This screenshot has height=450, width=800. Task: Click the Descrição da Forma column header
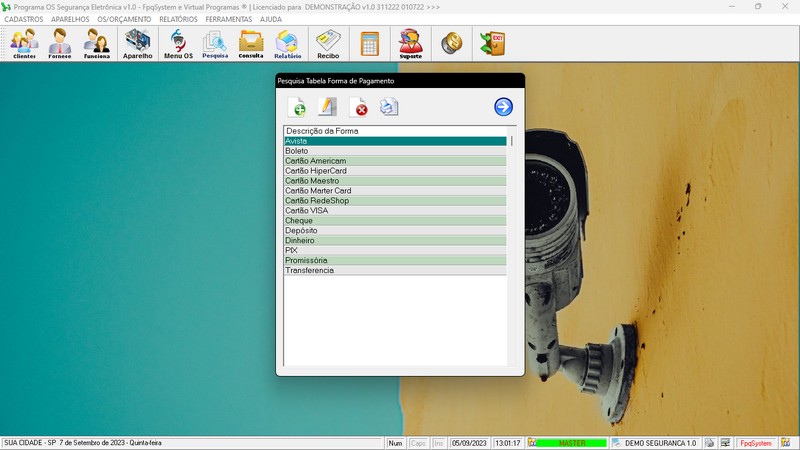pyautogui.click(x=395, y=131)
